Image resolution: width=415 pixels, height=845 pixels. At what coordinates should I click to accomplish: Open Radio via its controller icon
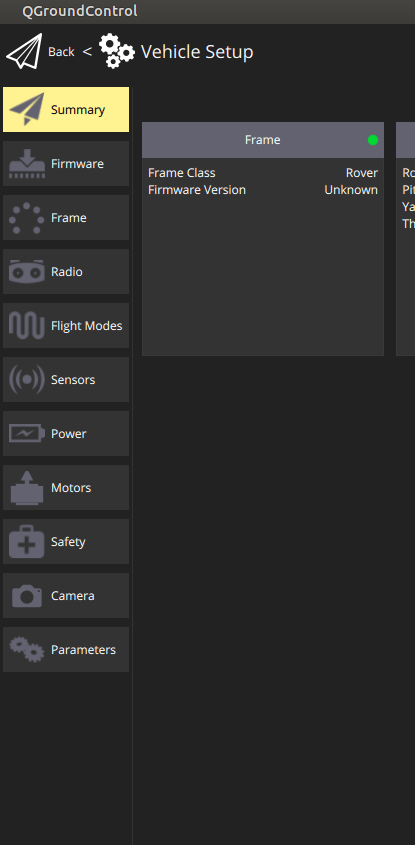click(x=27, y=272)
